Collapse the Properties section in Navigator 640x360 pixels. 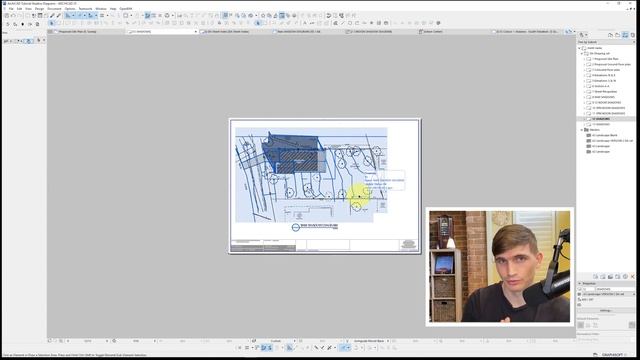tap(580, 283)
